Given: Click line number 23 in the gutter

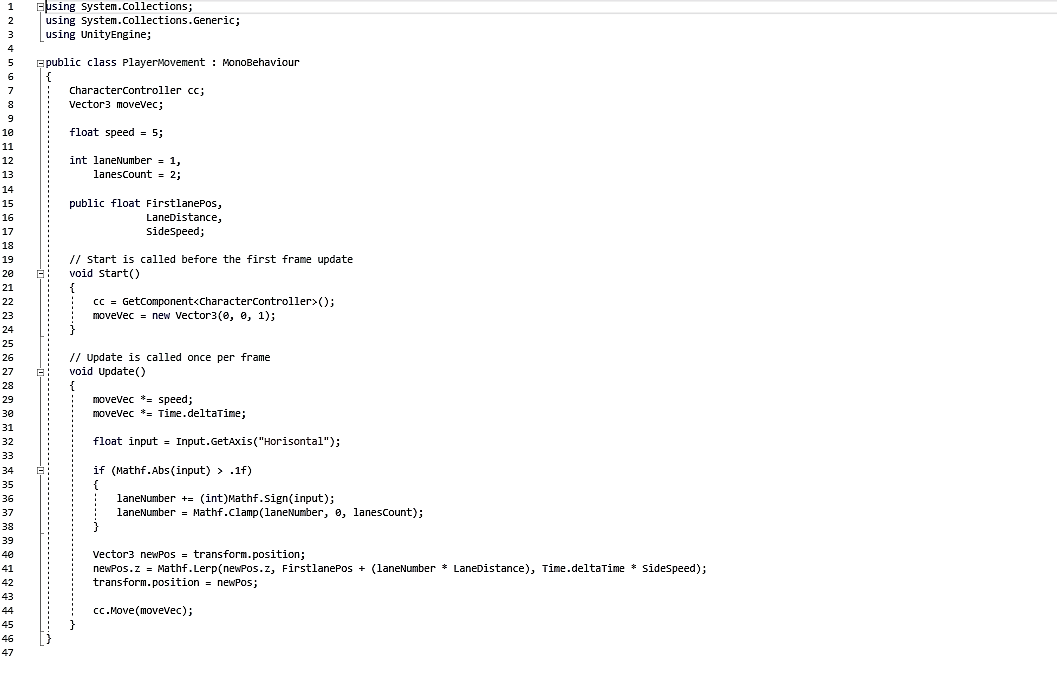Looking at the screenshot, I should 10,315.
